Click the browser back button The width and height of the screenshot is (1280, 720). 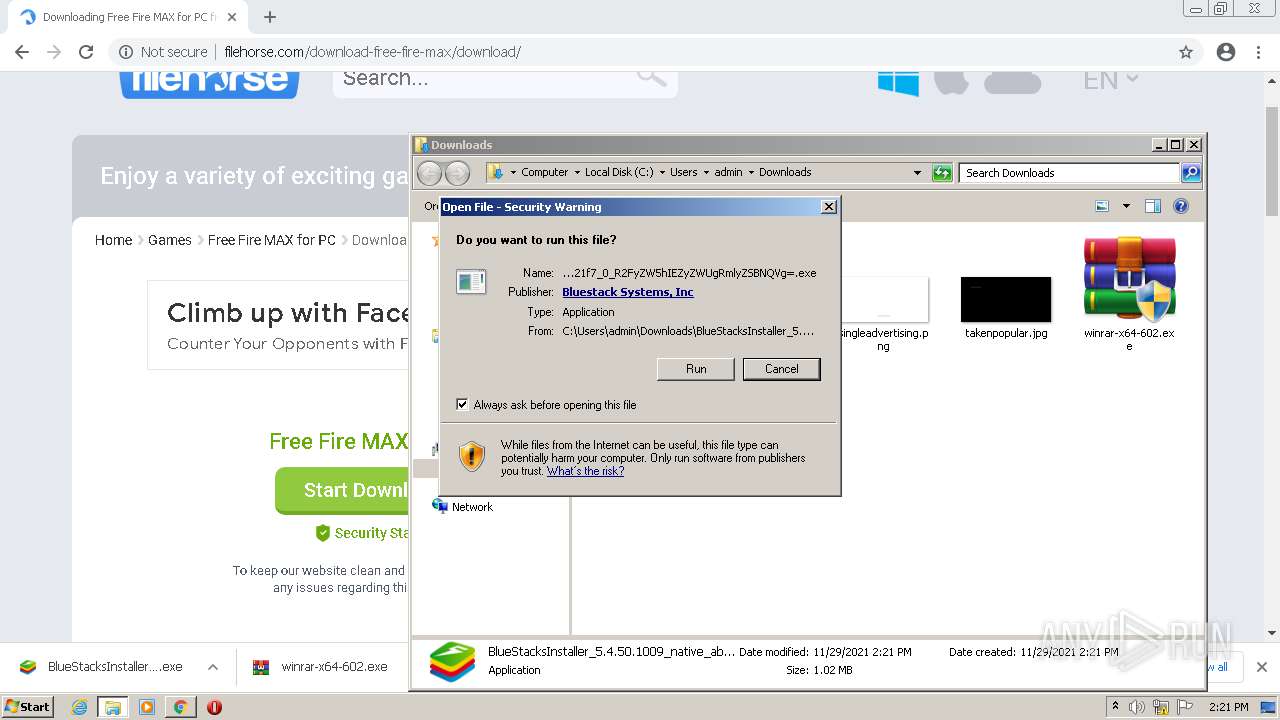[22, 52]
